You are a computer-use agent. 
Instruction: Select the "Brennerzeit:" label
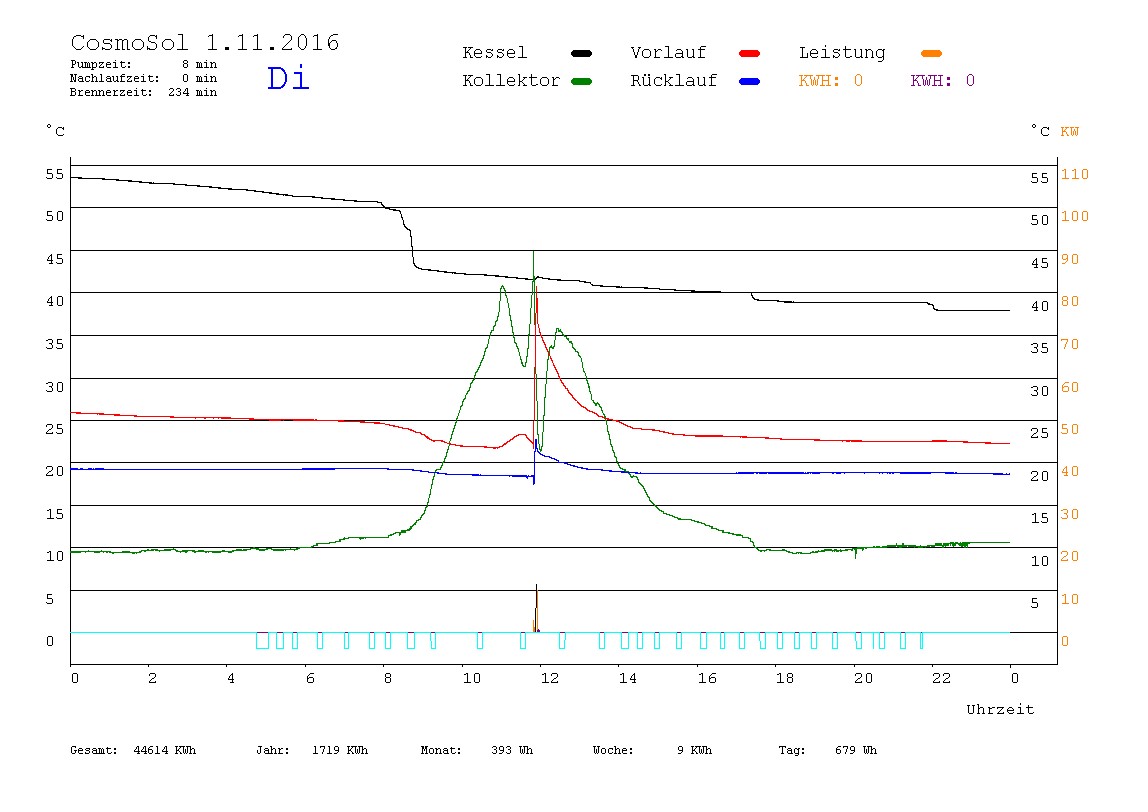pyautogui.click(x=111, y=92)
